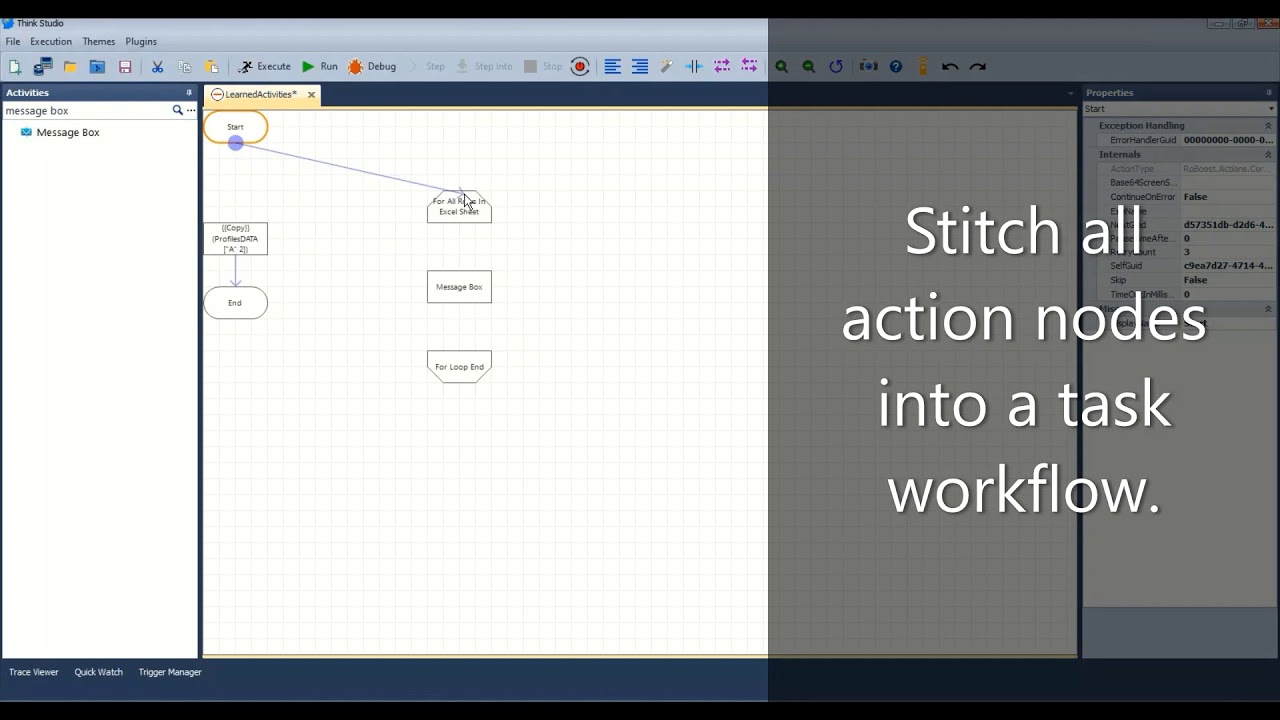Image resolution: width=1280 pixels, height=720 pixels.
Task: Click the Step Into button
Action: point(484,67)
